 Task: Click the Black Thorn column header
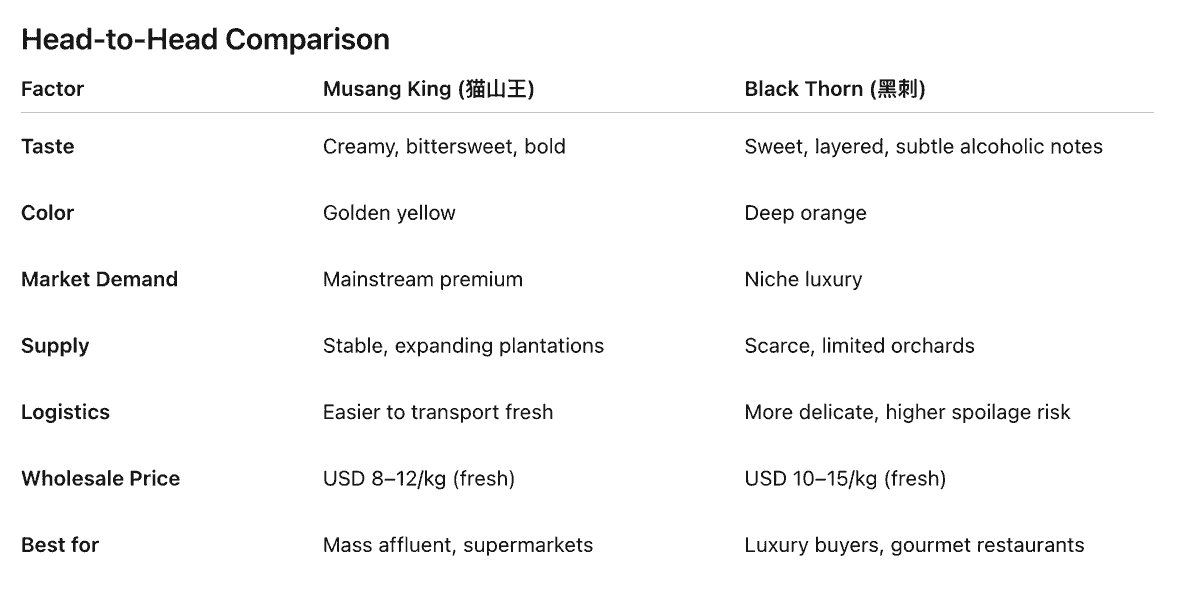click(x=835, y=89)
